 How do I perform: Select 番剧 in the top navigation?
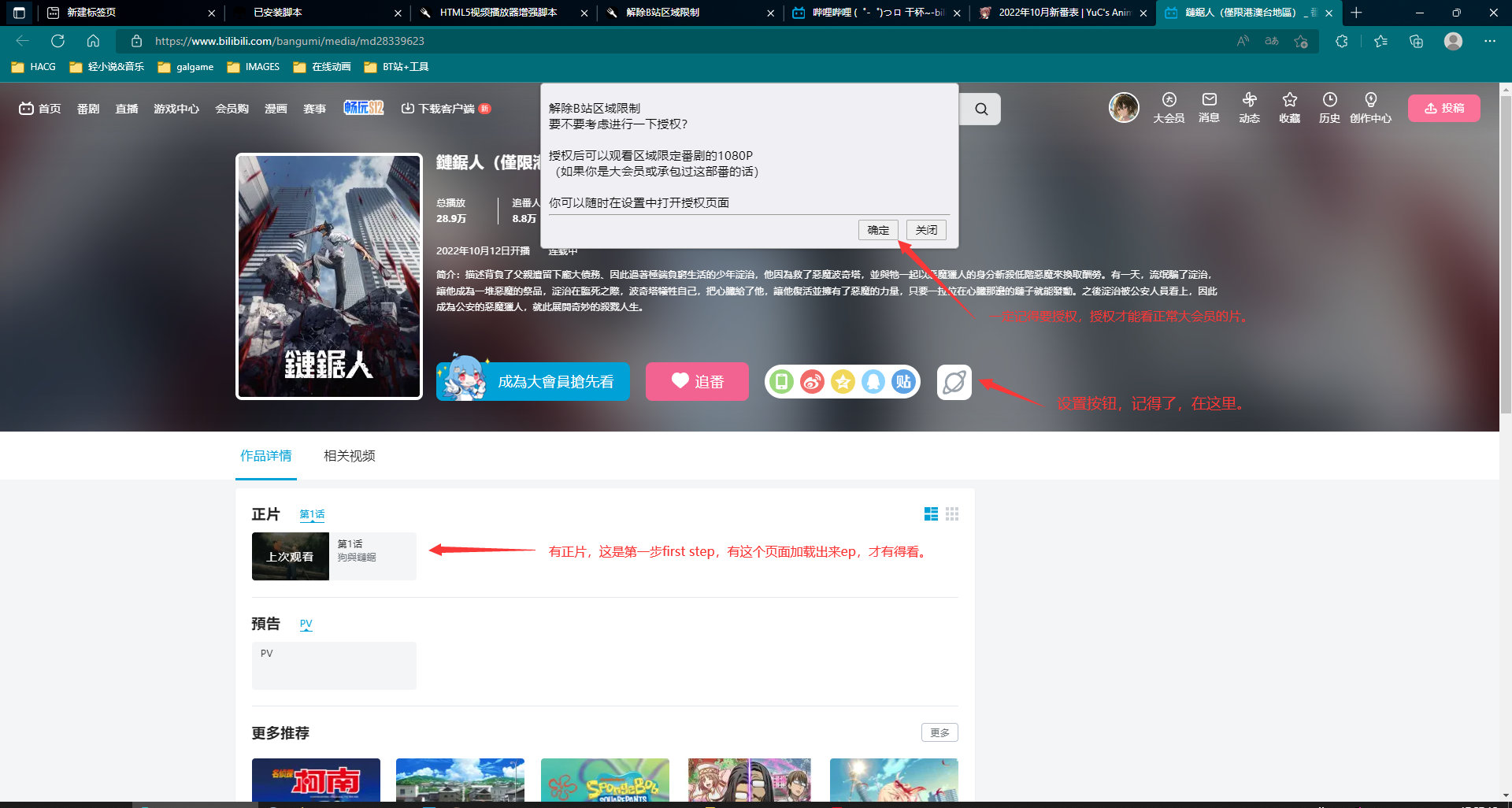click(x=88, y=109)
